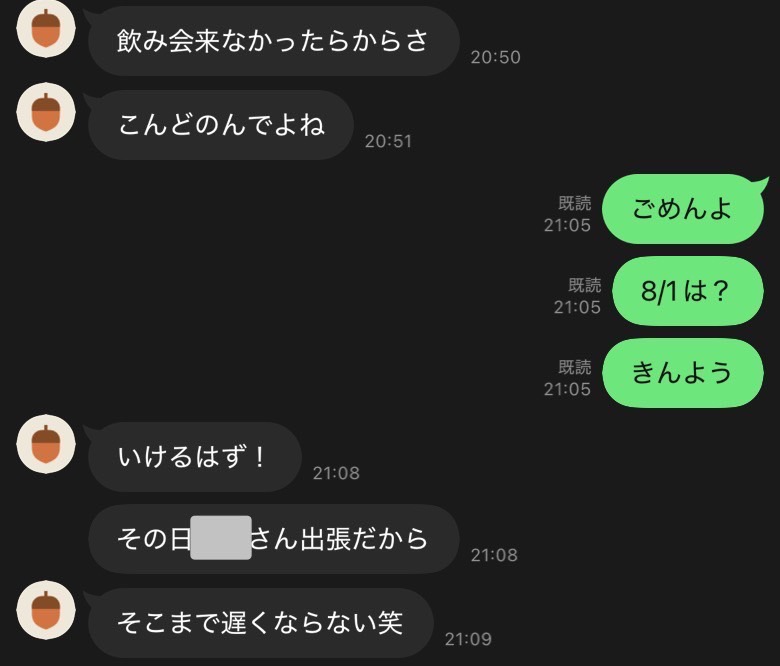Select the green ごめんよ message bubble
This screenshot has height=666, width=780.
tap(682, 209)
